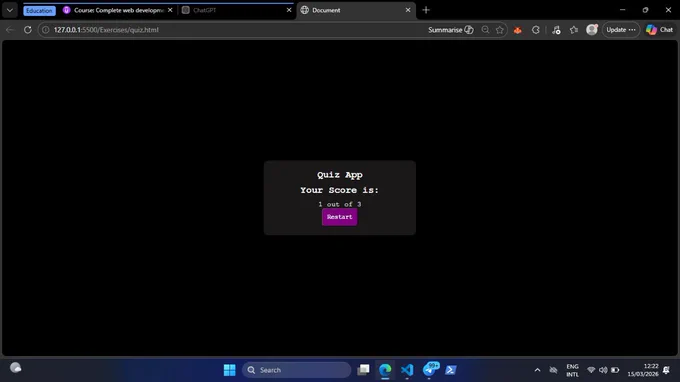The image size is (680, 382).
Task: Open the favourites list icon
Action: 574,30
